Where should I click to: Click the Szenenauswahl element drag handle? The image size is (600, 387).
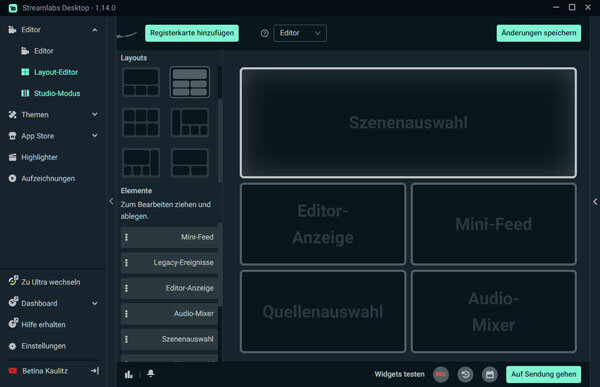click(126, 340)
